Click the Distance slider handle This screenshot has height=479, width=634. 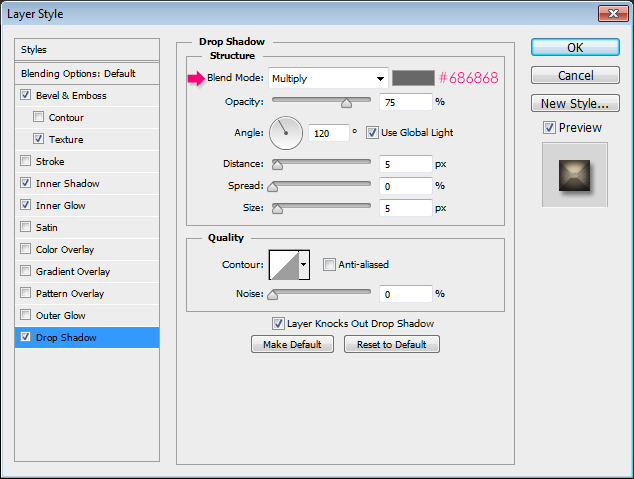tap(277, 165)
